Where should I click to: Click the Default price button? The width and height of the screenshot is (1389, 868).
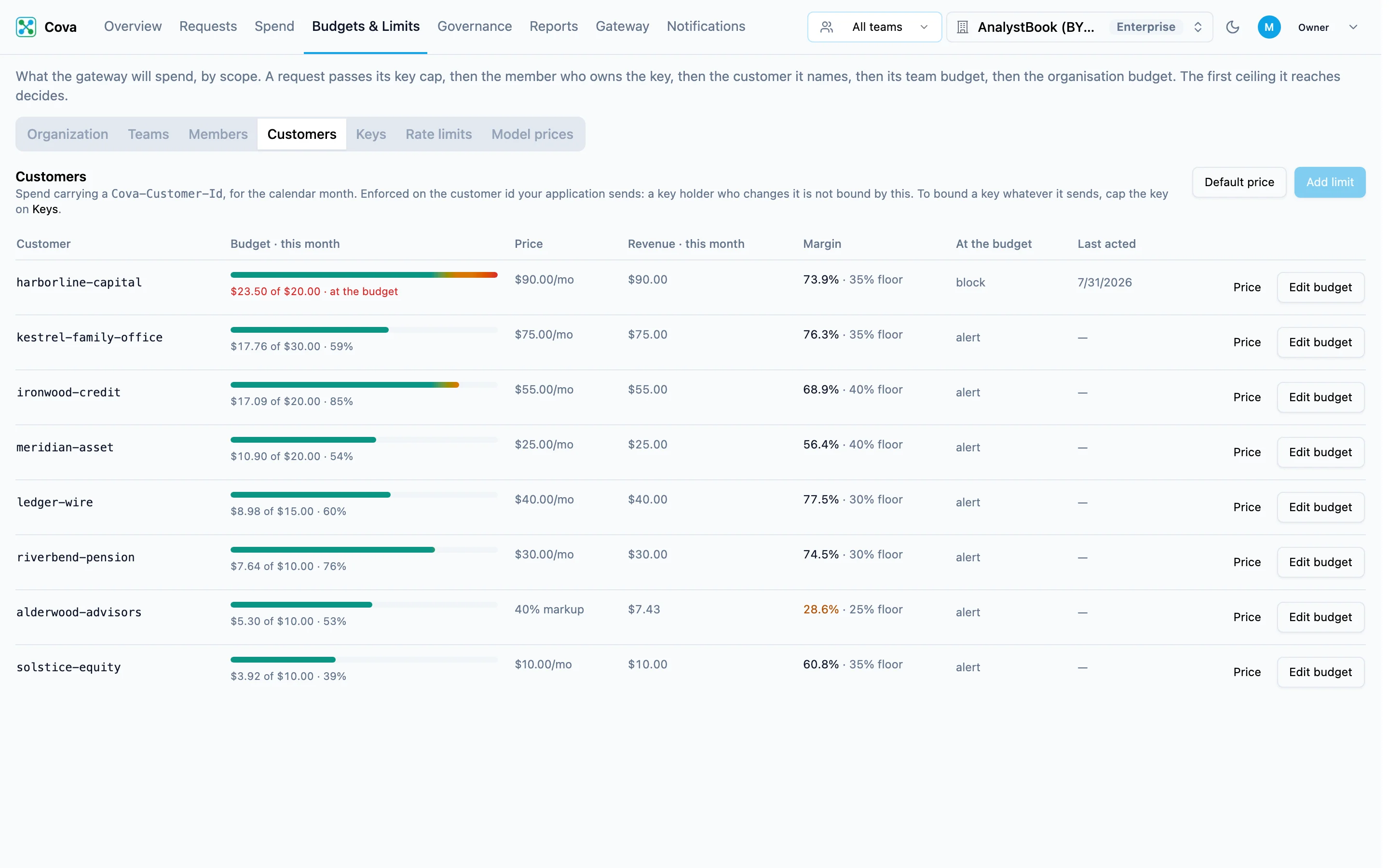(1239, 183)
